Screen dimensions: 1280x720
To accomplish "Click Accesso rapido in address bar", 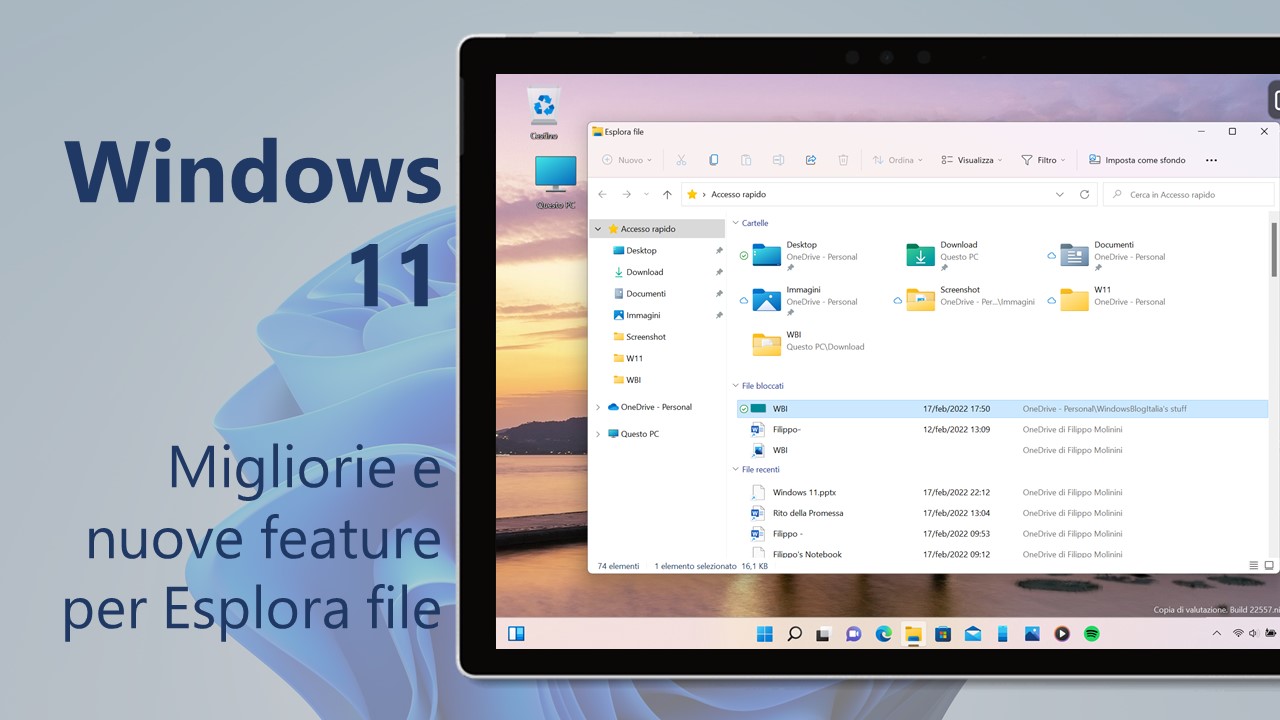I will (738, 194).
